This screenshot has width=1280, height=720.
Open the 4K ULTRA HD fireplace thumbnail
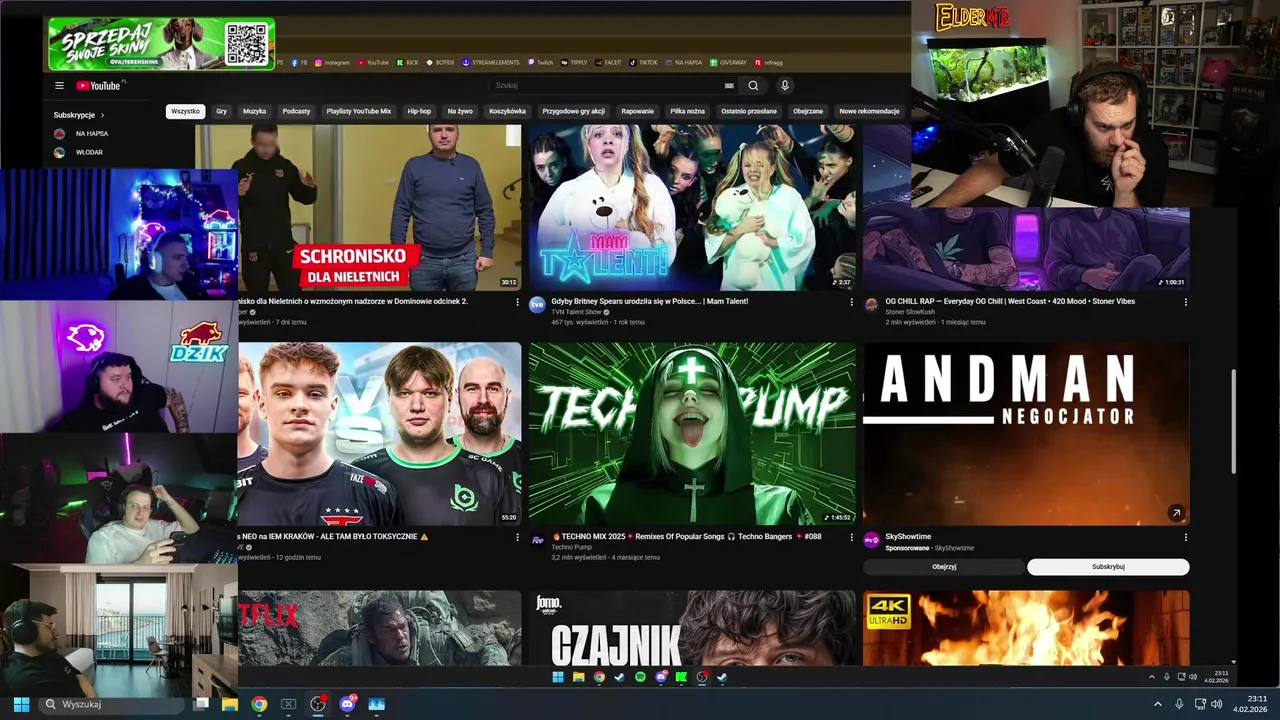tap(1026, 628)
